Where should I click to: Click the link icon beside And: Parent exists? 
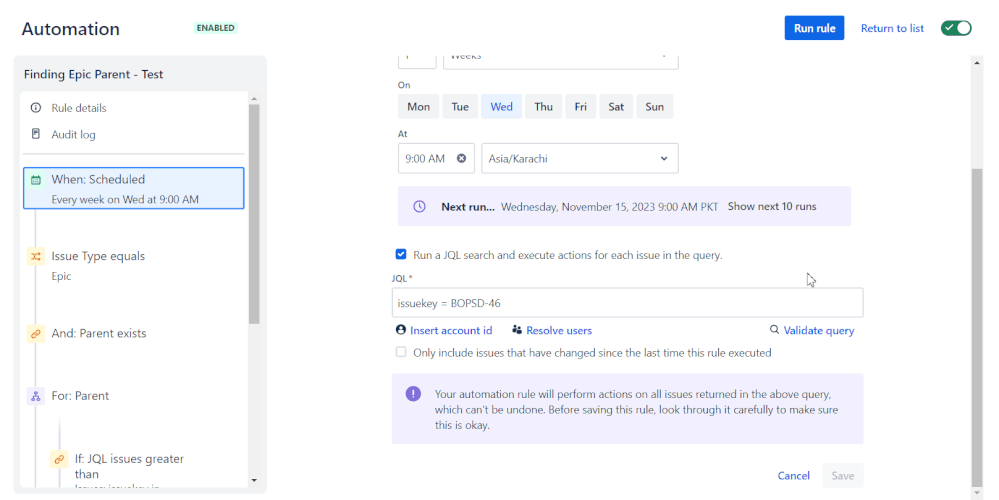click(36, 333)
